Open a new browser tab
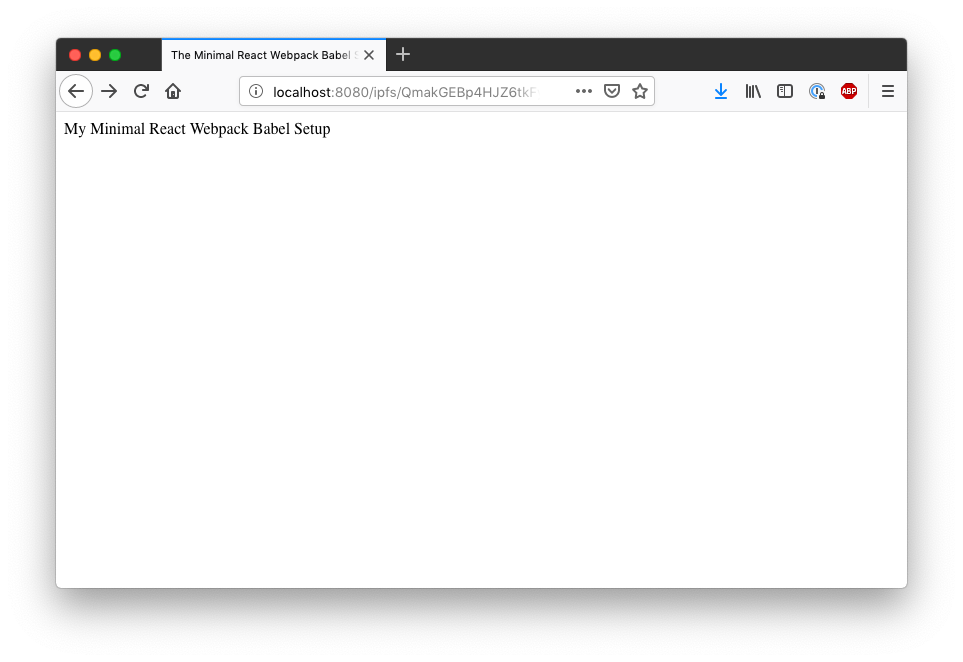The image size is (963, 662). 403,55
